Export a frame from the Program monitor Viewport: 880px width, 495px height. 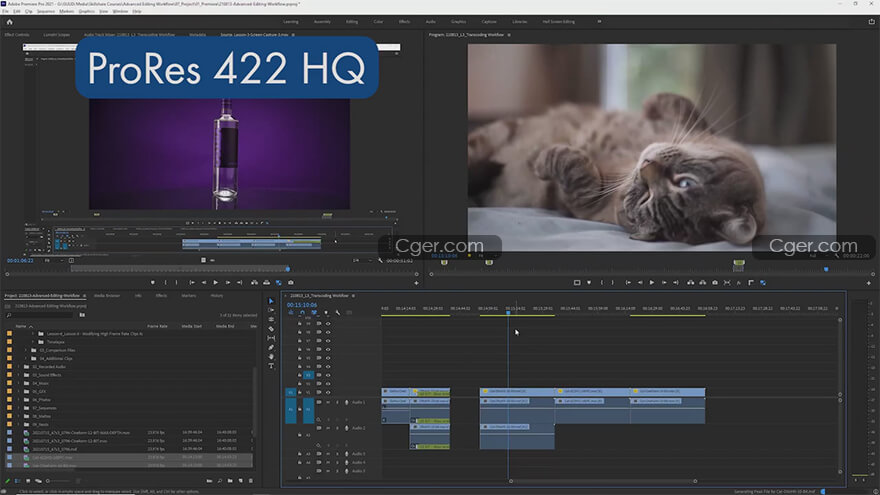click(715, 283)
